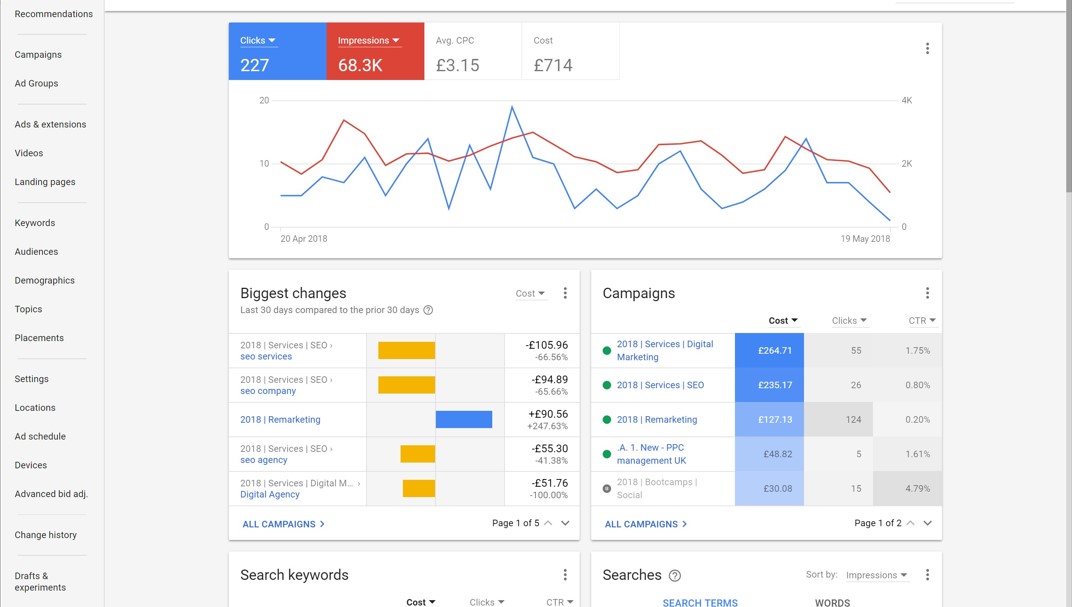Open Cost dropdown in Biggest changes card
The image size is (1072, 607).
(x=531, y=293)
